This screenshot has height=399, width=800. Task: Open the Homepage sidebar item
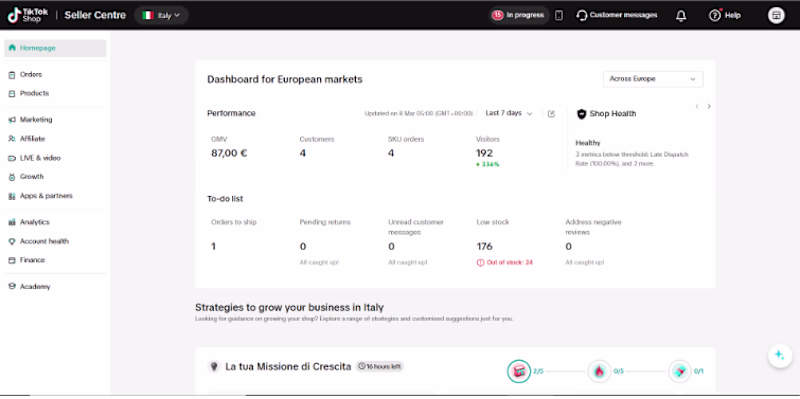55,48
